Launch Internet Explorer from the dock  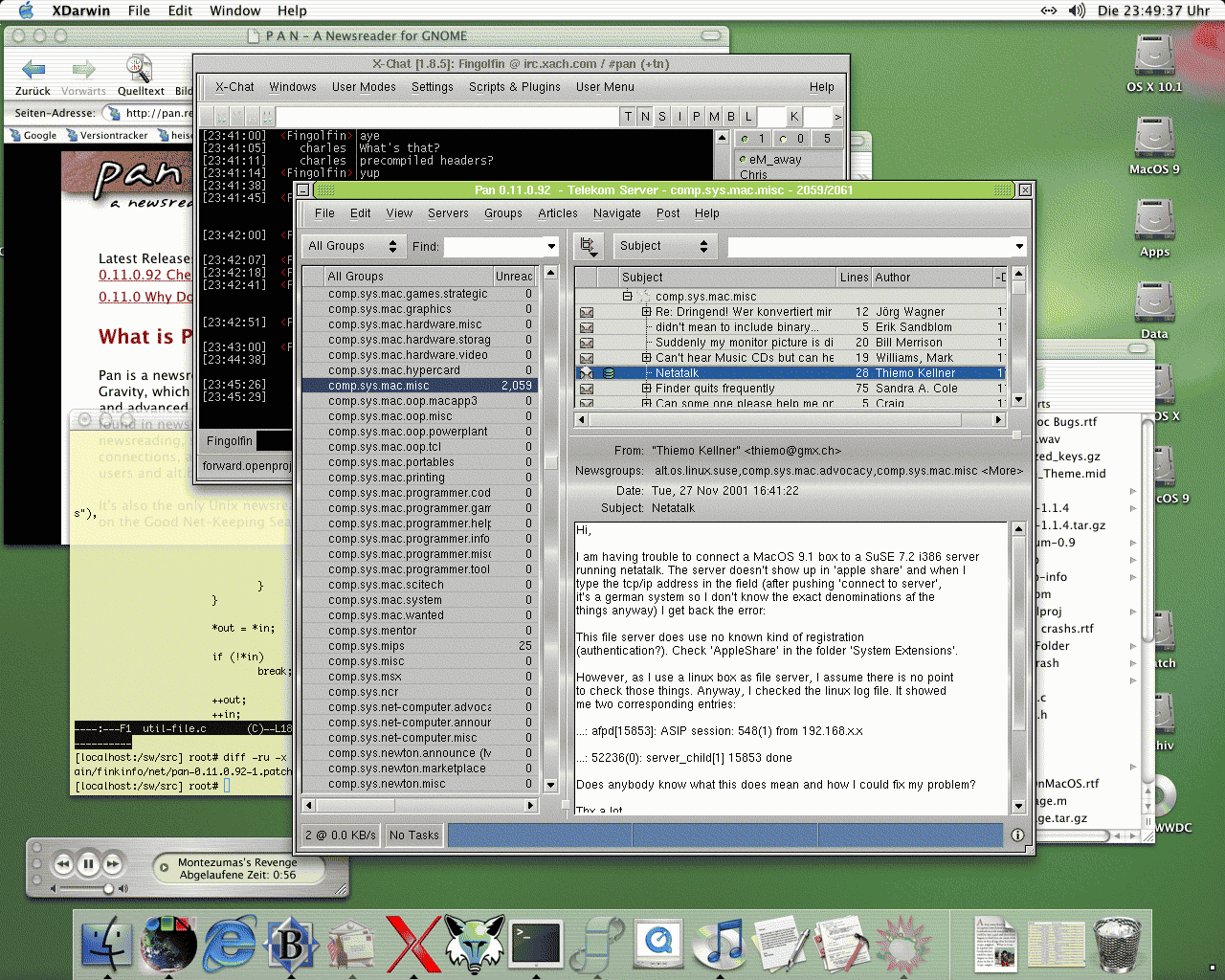pos(230,944)
